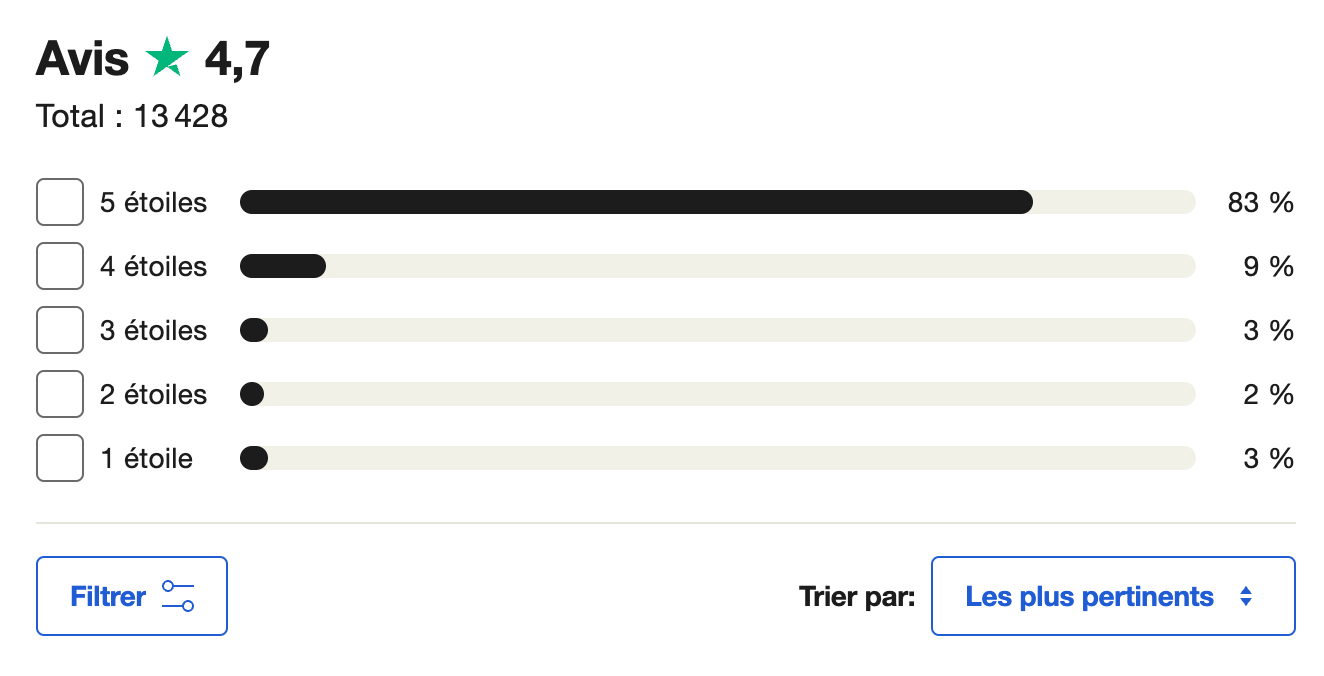Tick the 3 étoiles checkbox

pos(60,330)
